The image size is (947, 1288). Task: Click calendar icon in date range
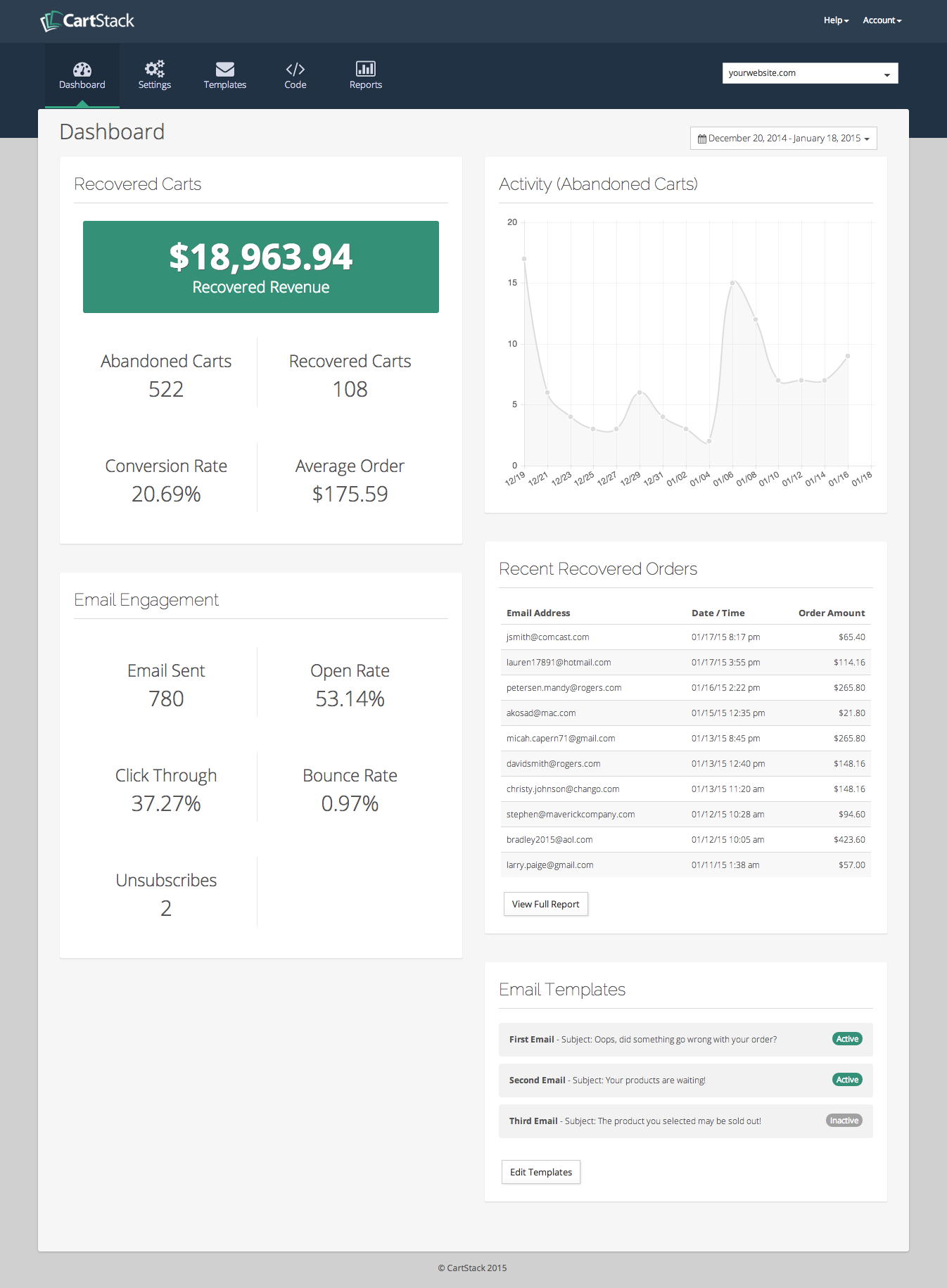[x=701, y=139]
